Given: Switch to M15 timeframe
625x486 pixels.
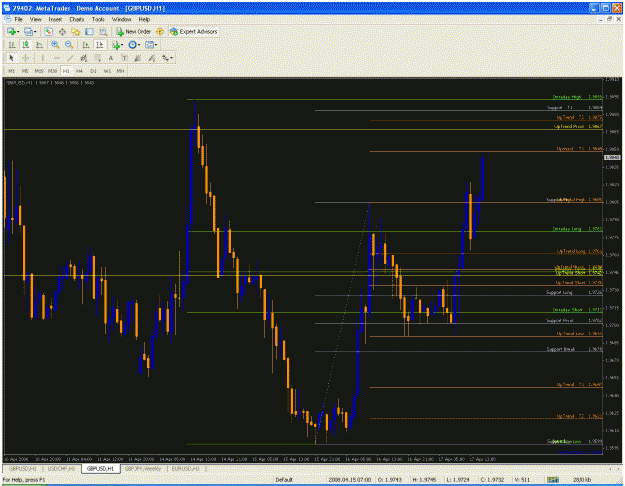Looking at the screenshot, I should (39, 71).
